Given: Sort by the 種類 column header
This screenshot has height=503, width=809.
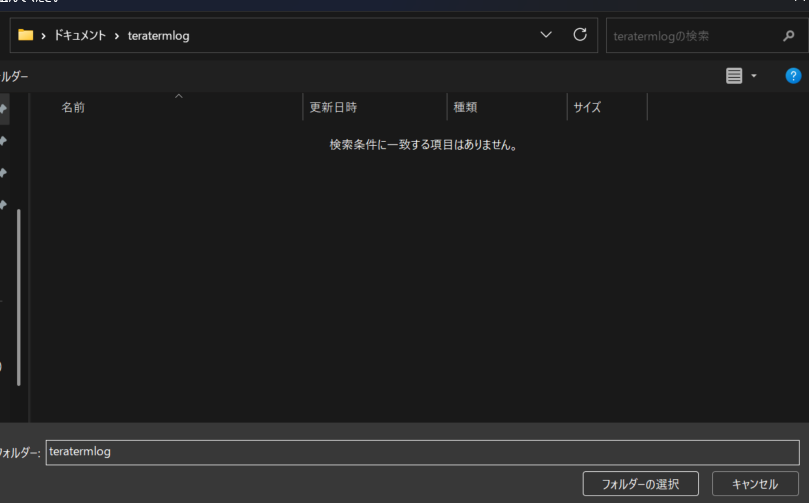Looking at the screenshot, I should tap(465, 108).
